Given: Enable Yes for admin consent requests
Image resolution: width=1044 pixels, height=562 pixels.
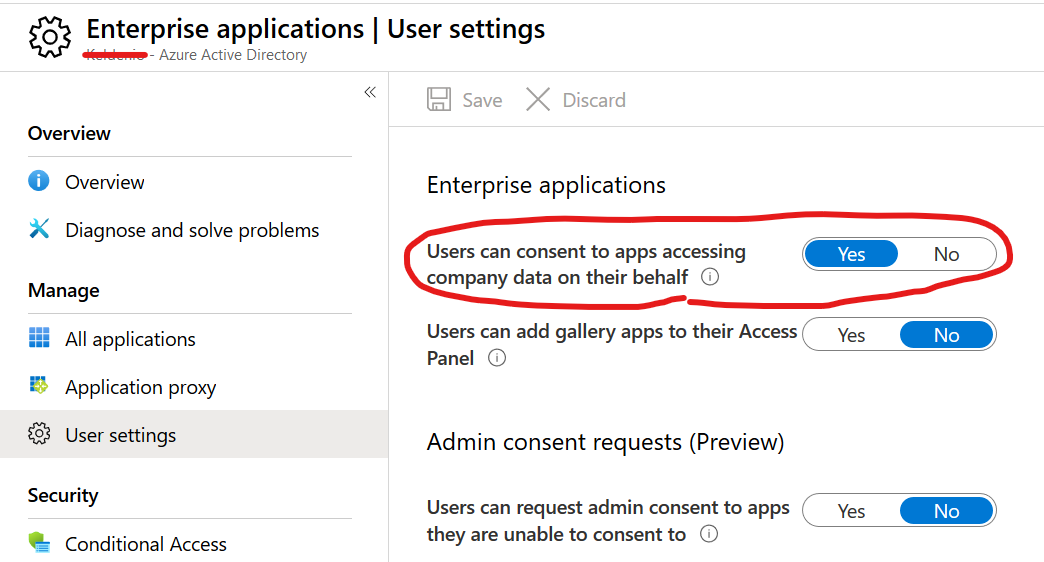Looking at the screenshot, I should coord(851,511).
